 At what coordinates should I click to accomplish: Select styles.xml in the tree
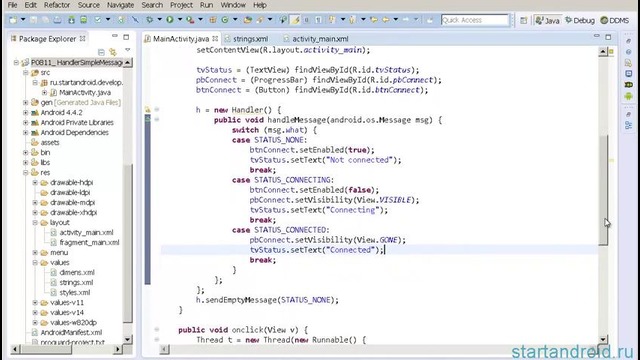[x=75, y=292]
